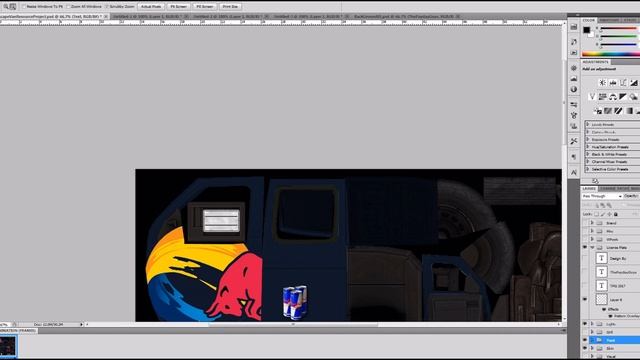This screenshot has width=640, height=360.
Task: Select the Design By text layer thumbnail
Action: pyautogui.click(x=601, y=258)
